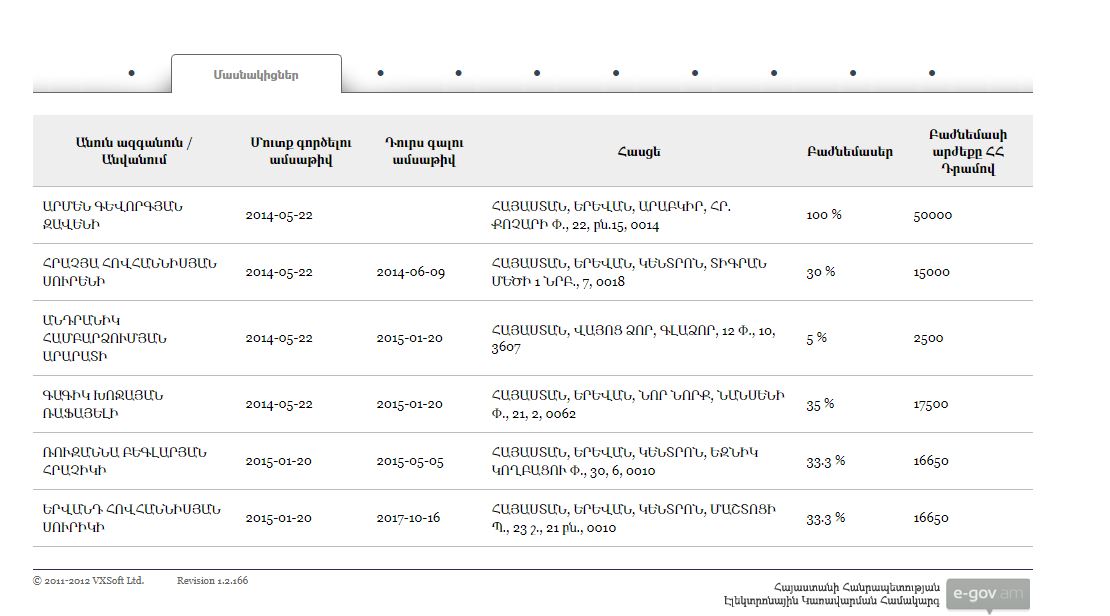This screenshot has width=1110, height=616.
Task: Click the dot tab left of Մասնակիցներ
Action: coord(132,73)
